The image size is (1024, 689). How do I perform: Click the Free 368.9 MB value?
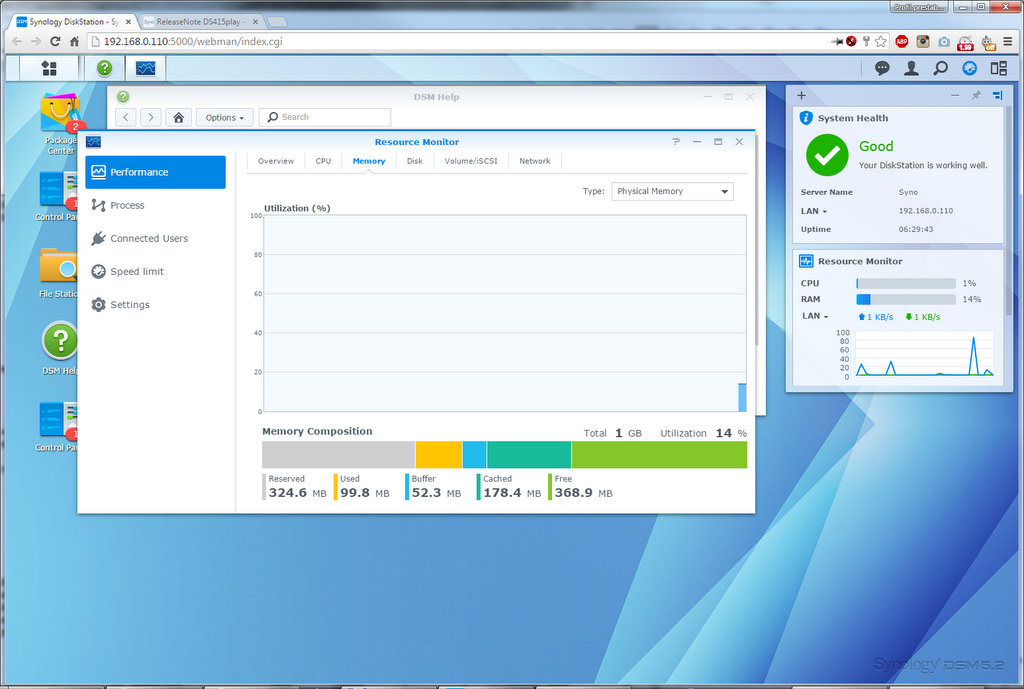coord(584,493)
